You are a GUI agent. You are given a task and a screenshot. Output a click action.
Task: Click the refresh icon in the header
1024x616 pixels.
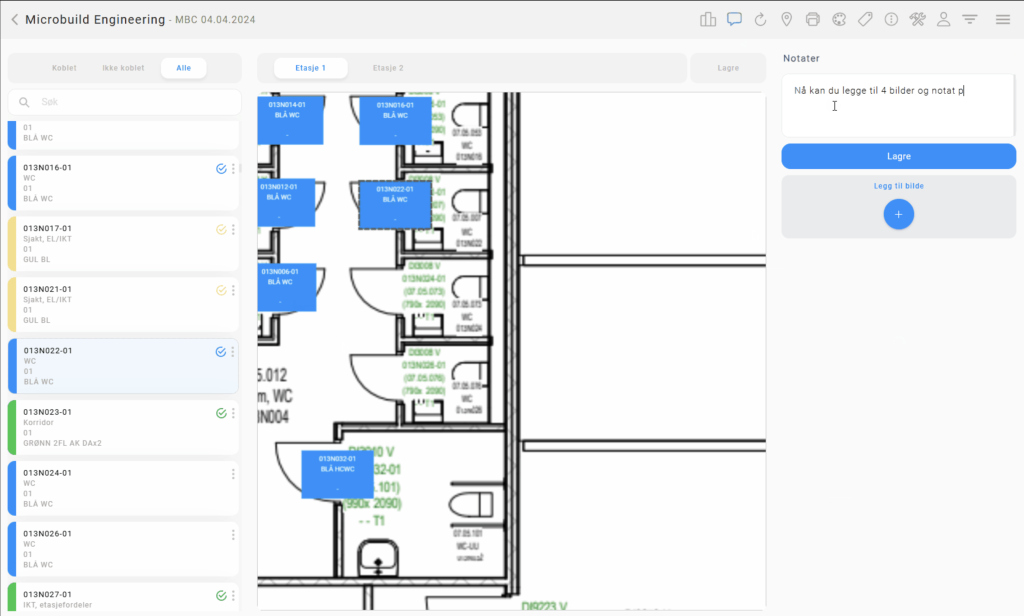coord(760,20)
